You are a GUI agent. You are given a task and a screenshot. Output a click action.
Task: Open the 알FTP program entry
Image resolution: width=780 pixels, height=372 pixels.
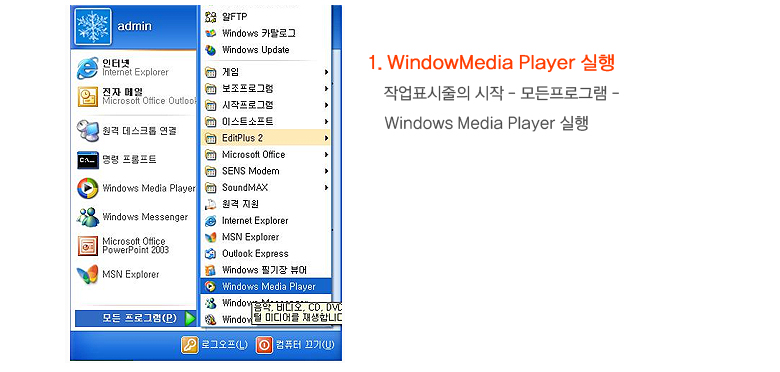coord(266,17)
